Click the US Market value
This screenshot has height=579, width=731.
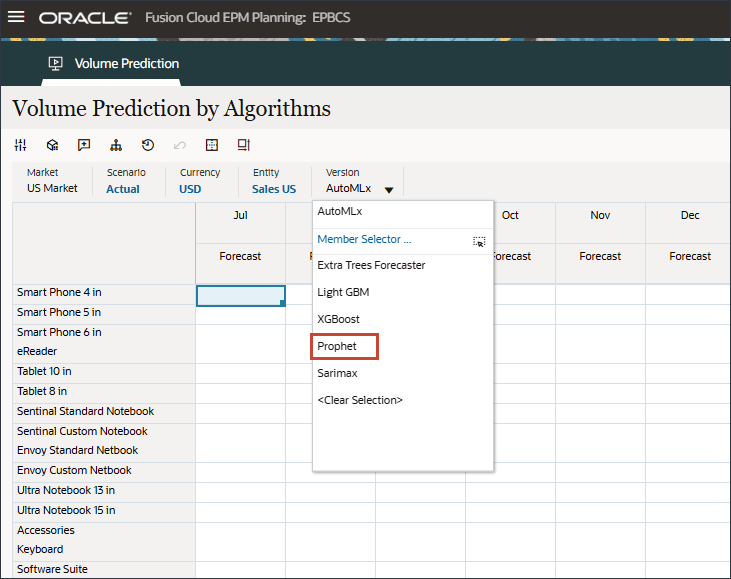(x=52, y=188)
